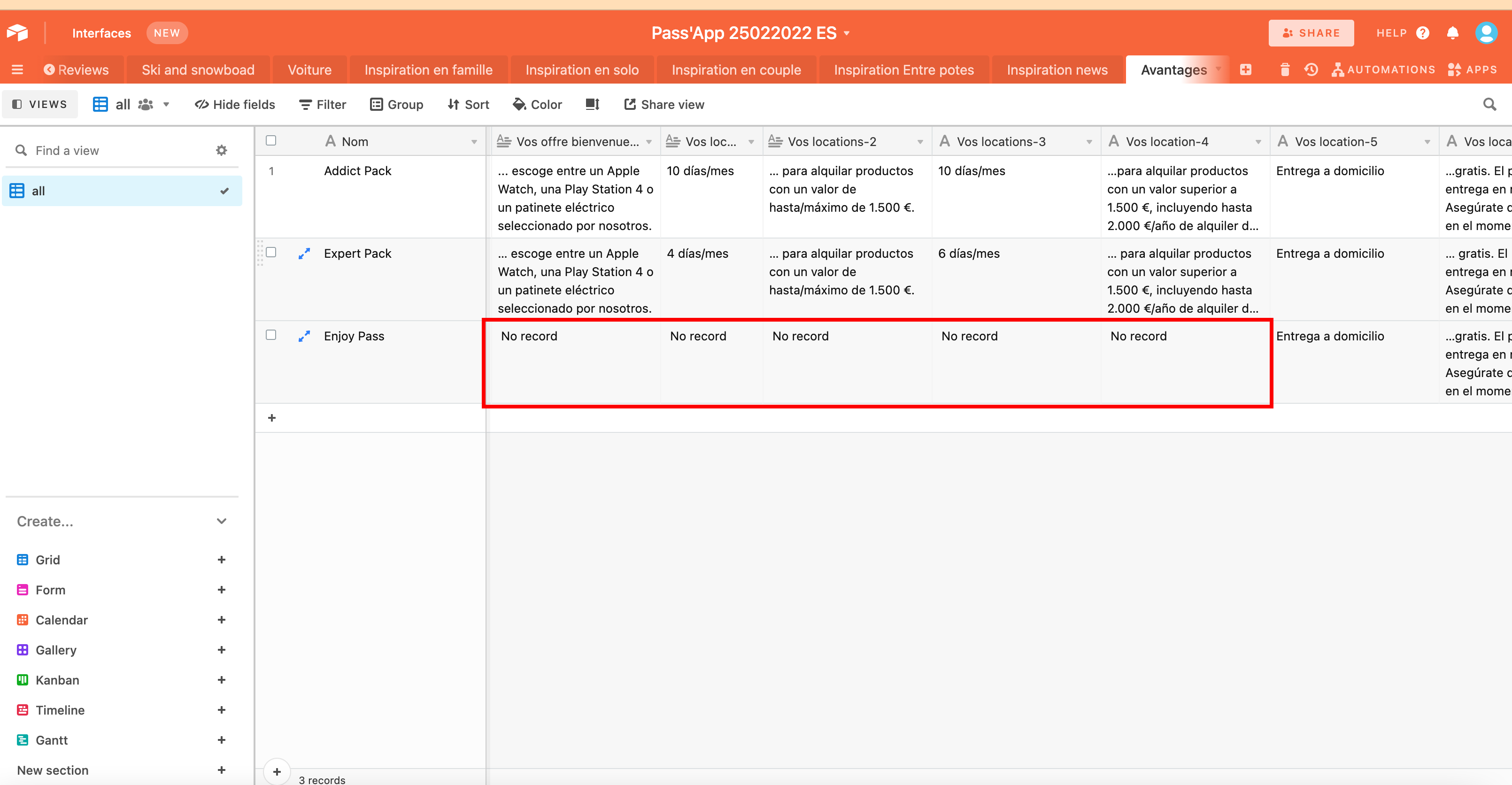Image resolution: width=1512 pixels, height=785 pixels.
Task: Click the search magnifier icon at right
Action: [1489, 104]
